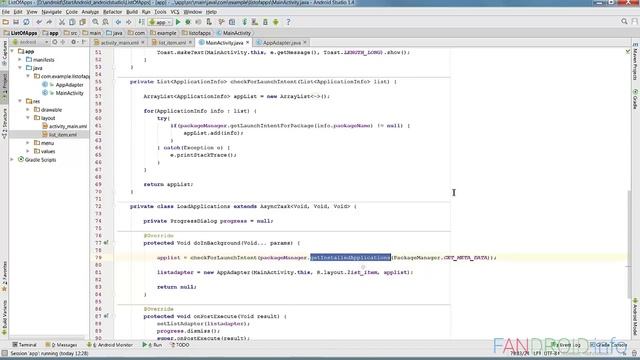Click the Make Project toolbar icon
This screenshot has width=640, height=360.
(141, 22)
